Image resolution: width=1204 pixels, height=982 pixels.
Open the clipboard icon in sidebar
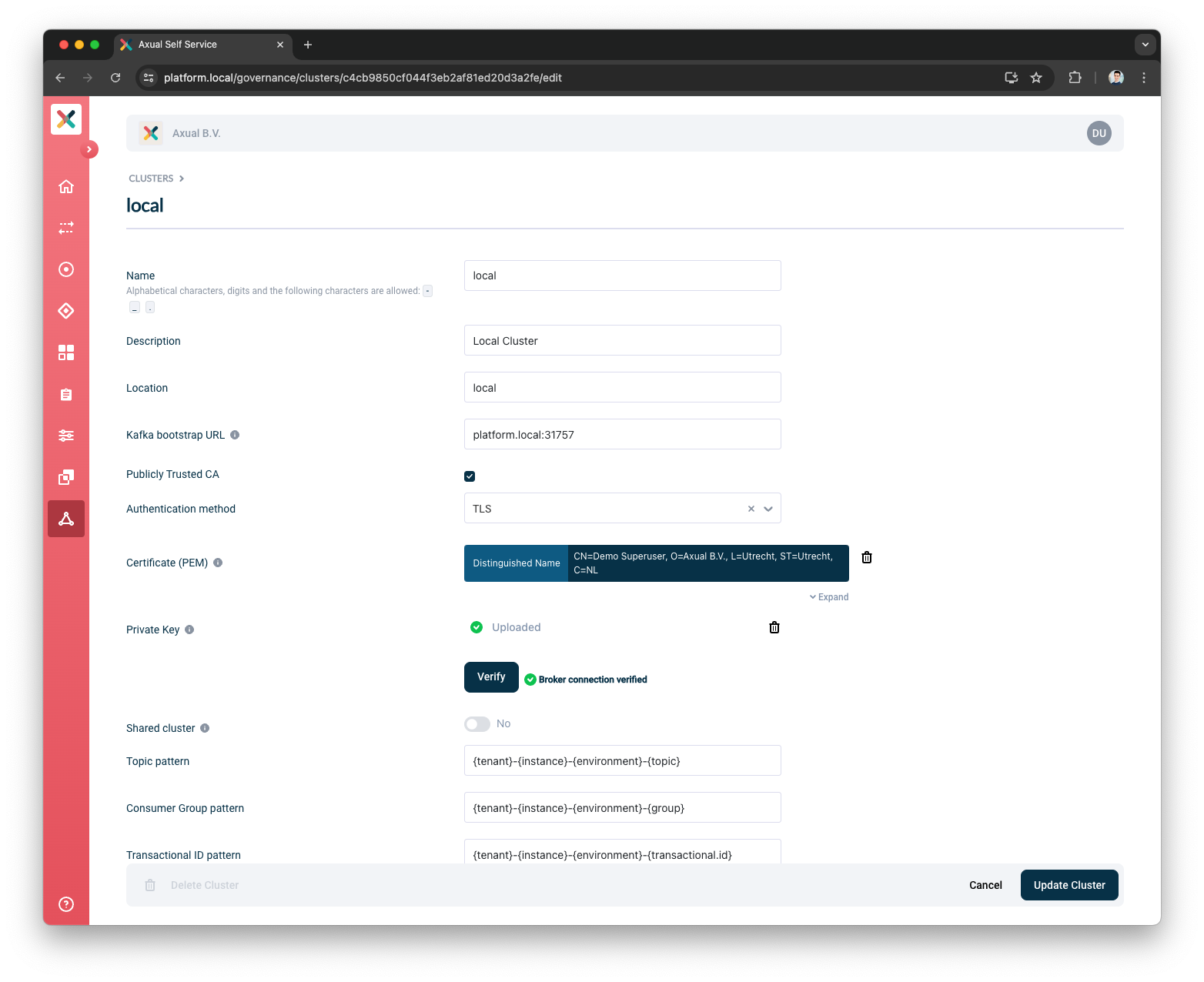pyautogui.click(x=66, y=394)
